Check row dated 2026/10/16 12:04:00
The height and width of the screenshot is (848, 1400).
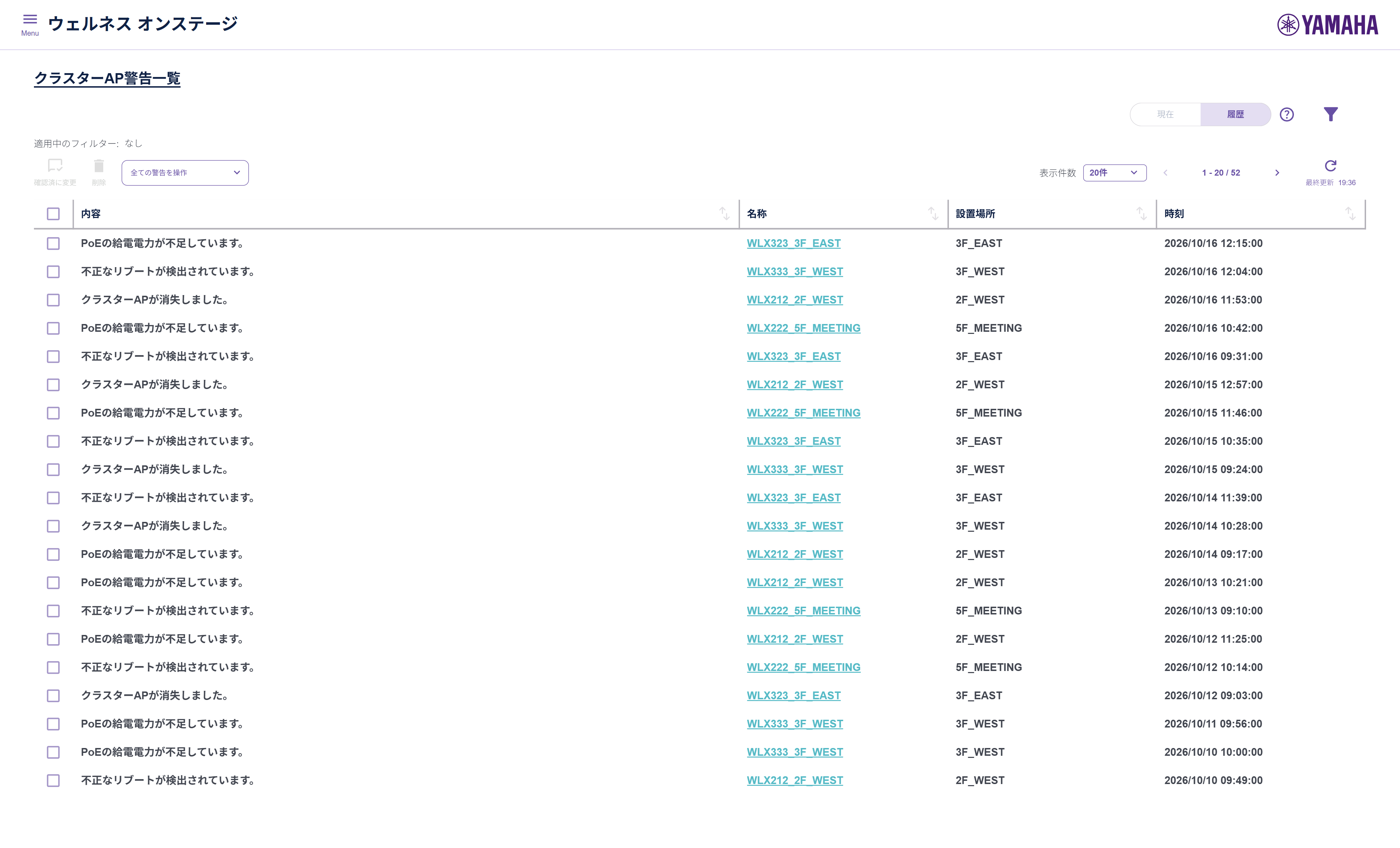53,272
